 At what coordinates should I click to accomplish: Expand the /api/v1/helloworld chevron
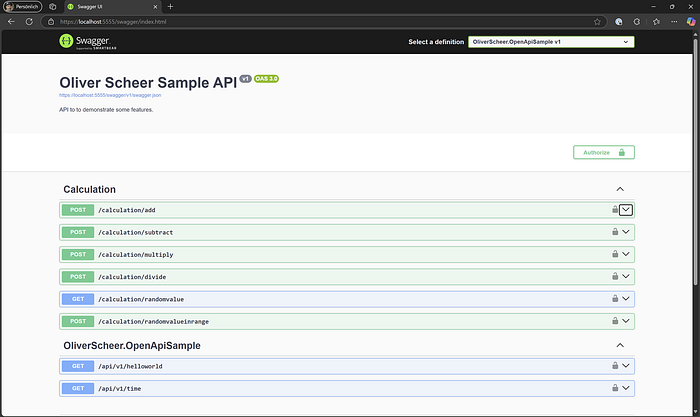pos(626,366)
